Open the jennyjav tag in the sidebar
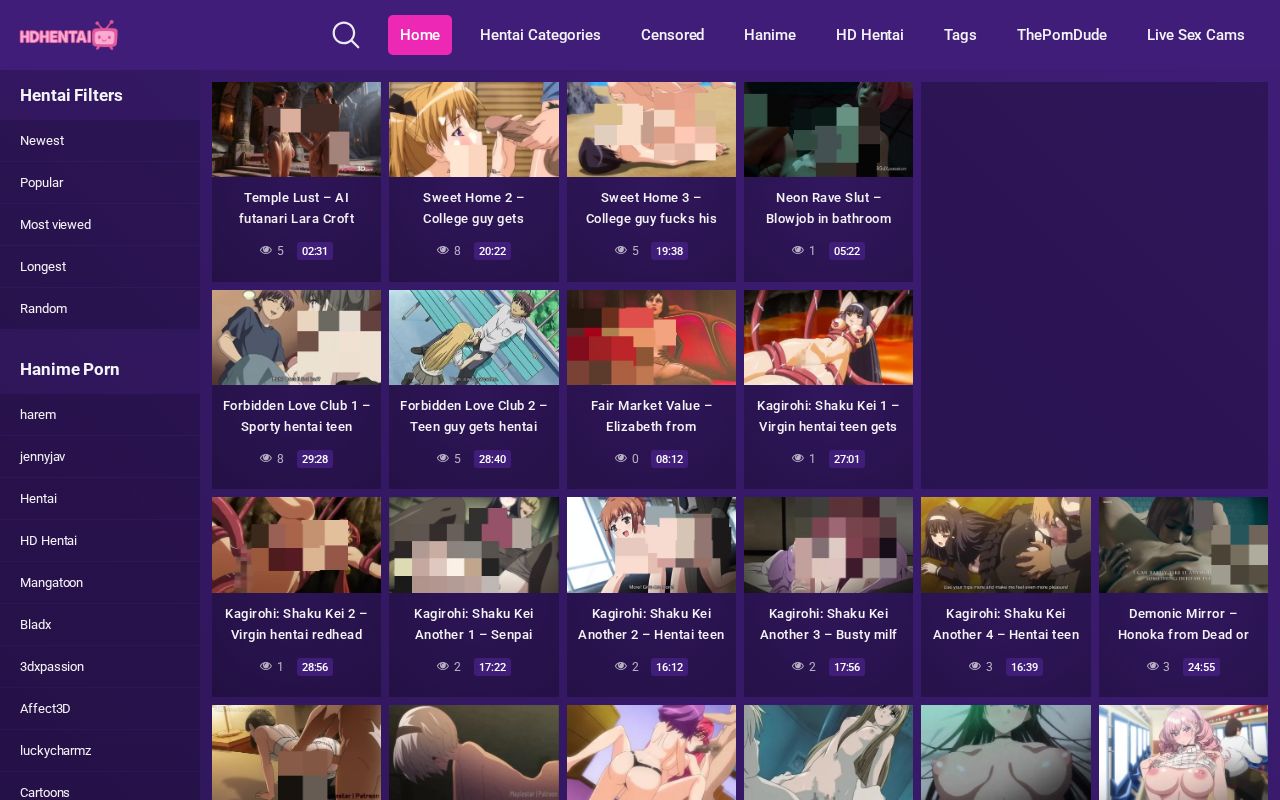Screen dimensions: 1280x800 (100, 457)
